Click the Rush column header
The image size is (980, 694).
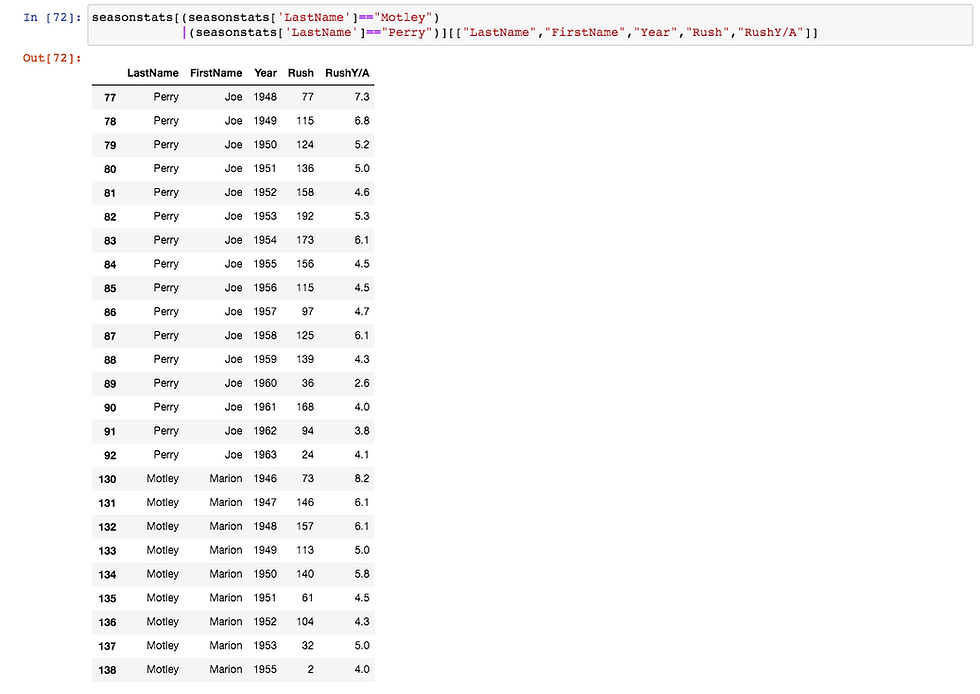[x=301, y=73]
